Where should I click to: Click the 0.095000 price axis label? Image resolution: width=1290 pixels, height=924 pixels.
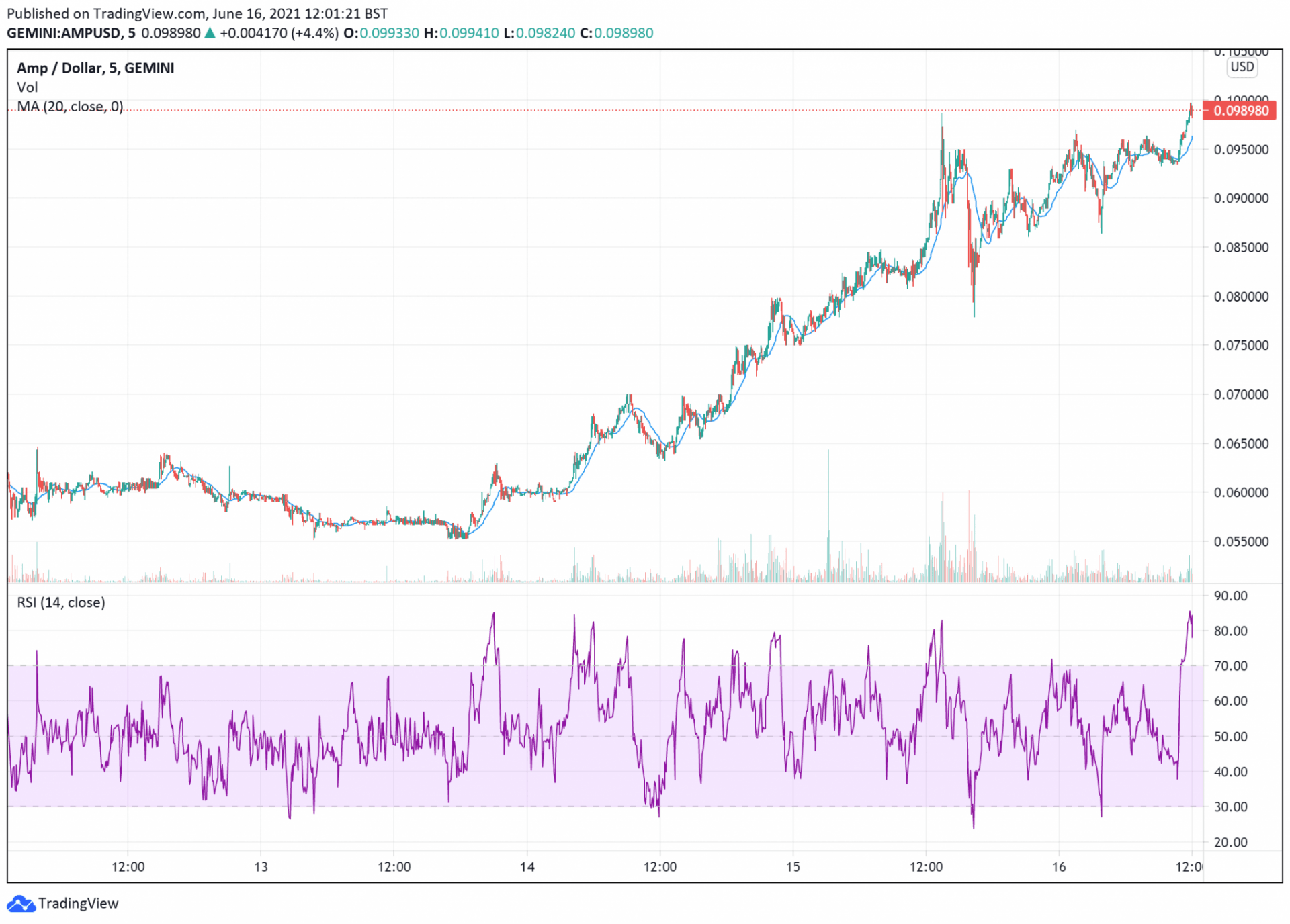1241,150
